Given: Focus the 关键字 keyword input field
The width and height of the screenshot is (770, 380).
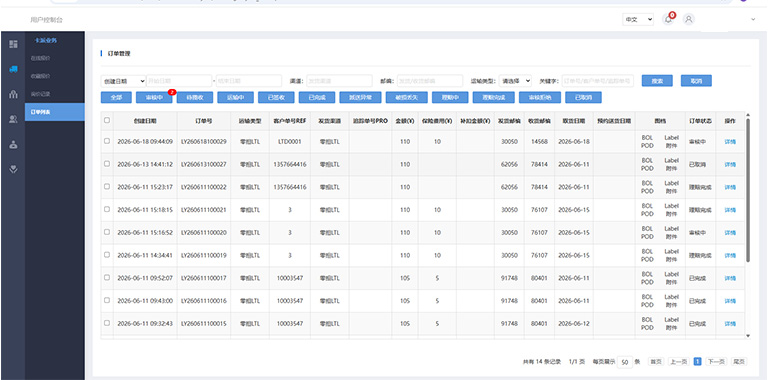Looking at the screenshot, I should pos(598,81).
